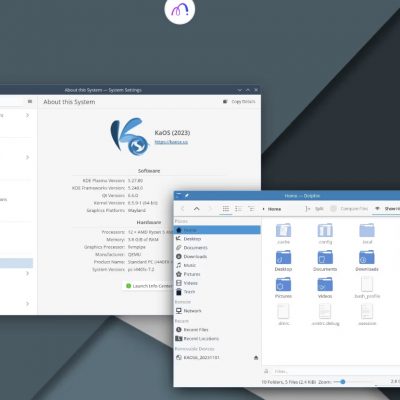Click Dolphin window menu icon in title bar
This screenshot has width=400, height=400.
pos(178,196)
